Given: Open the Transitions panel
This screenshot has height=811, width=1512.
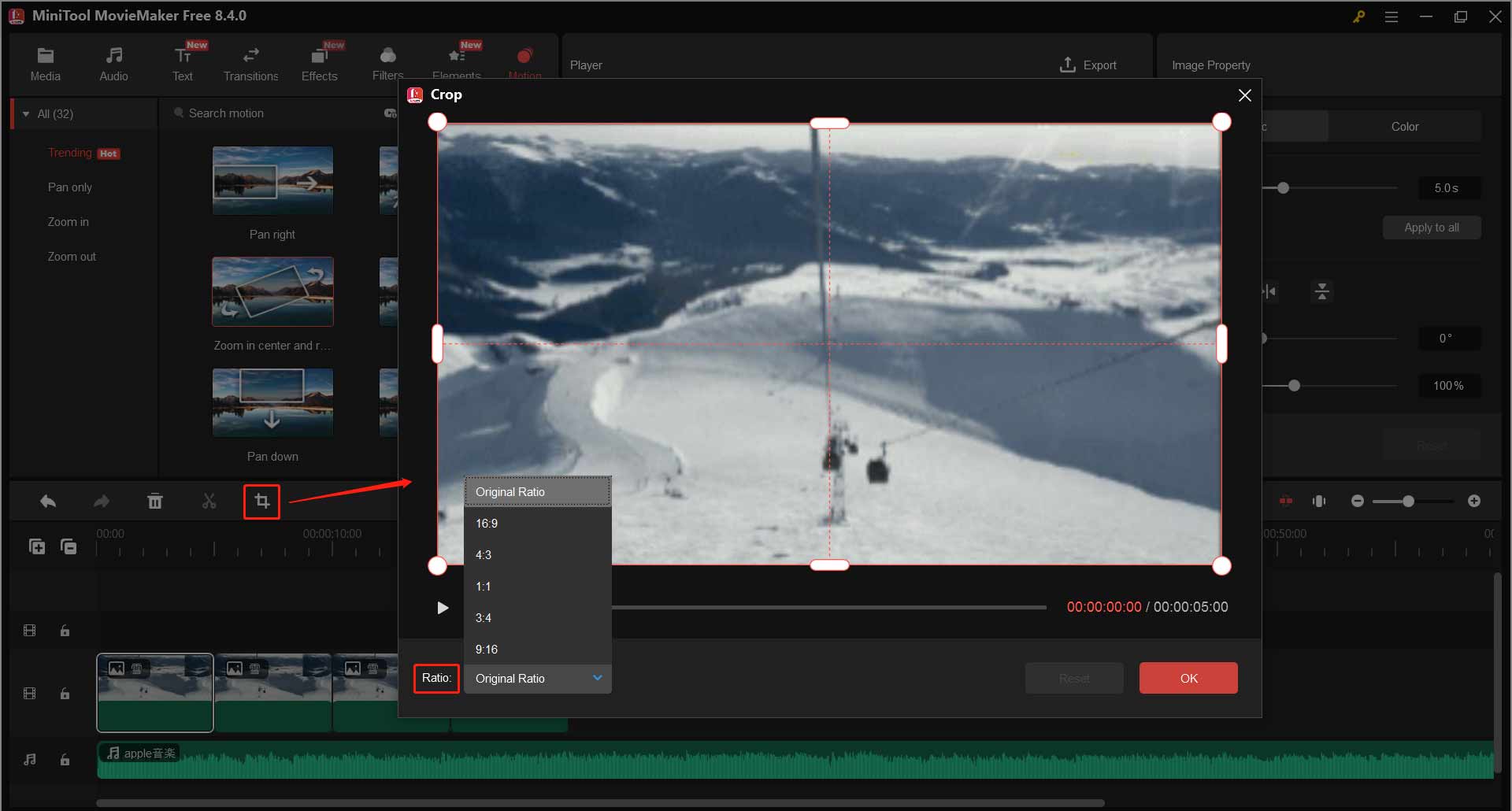Looking at the screenshot, I should coord(250,63).
